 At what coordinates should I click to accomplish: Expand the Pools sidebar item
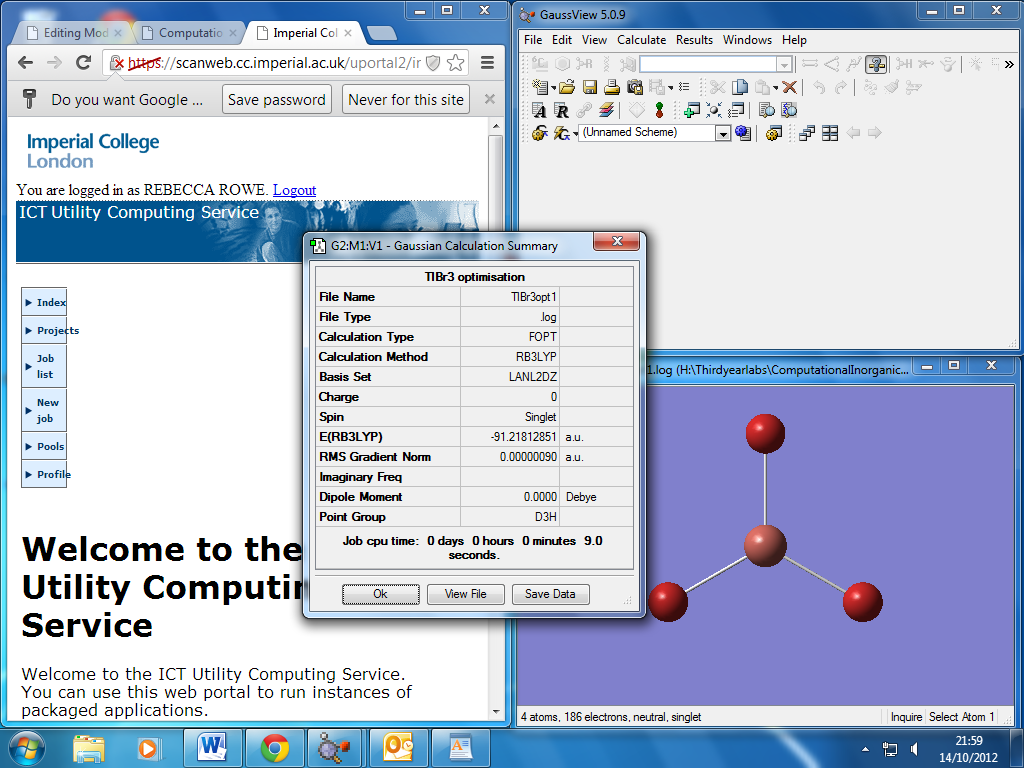coord(44,447)
